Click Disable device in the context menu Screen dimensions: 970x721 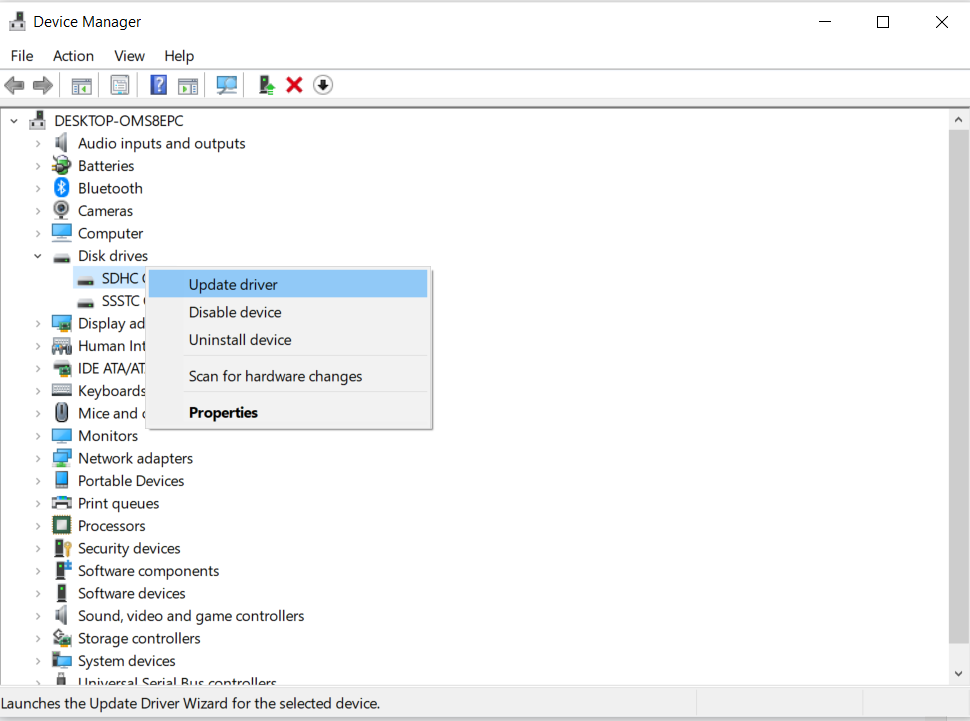[x=235, y=312]
